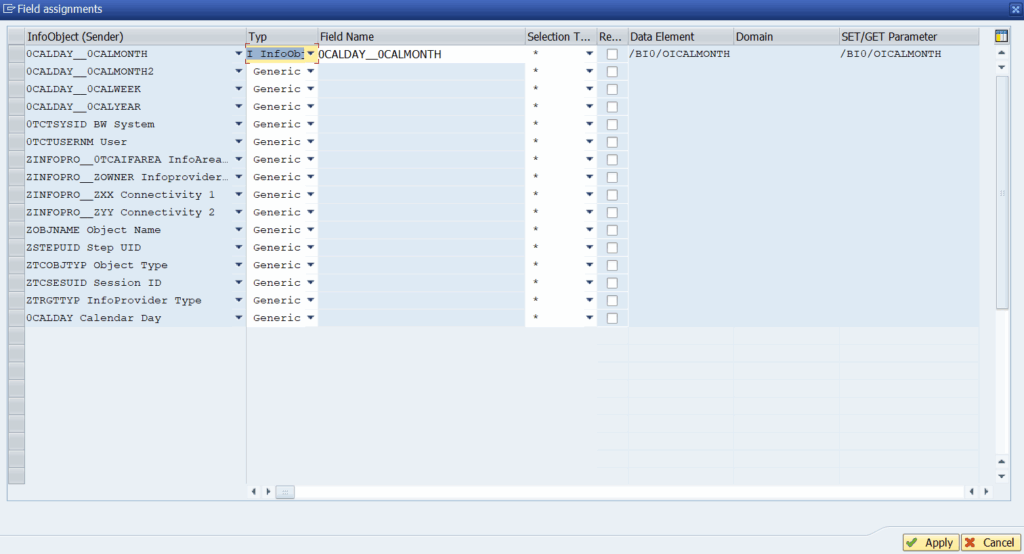
Task: Click the scroll up arrow of vertical scrollbar
Action: pos(1002,53)
